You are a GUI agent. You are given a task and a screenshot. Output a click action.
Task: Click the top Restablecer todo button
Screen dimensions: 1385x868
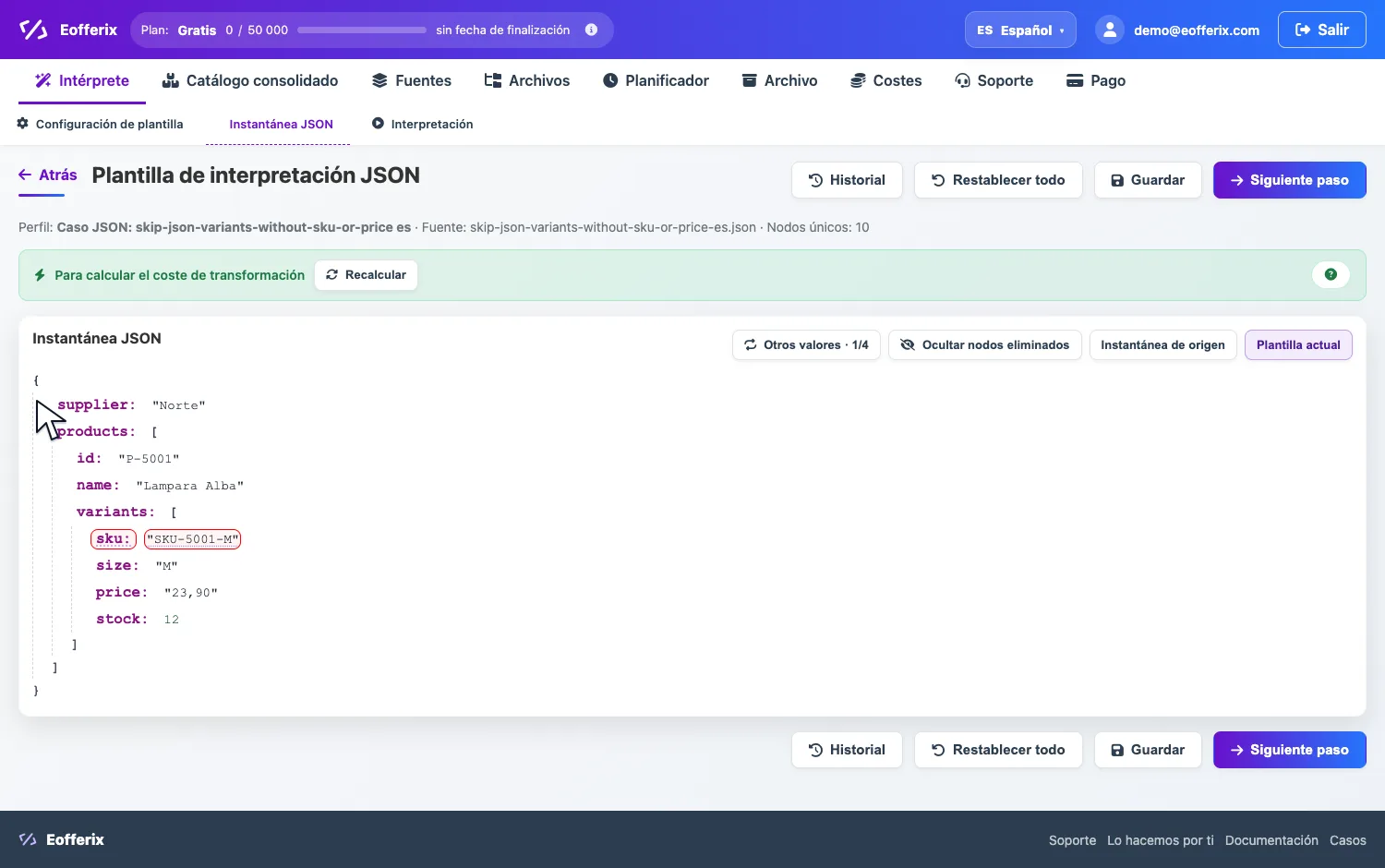(x=998, y=180)
